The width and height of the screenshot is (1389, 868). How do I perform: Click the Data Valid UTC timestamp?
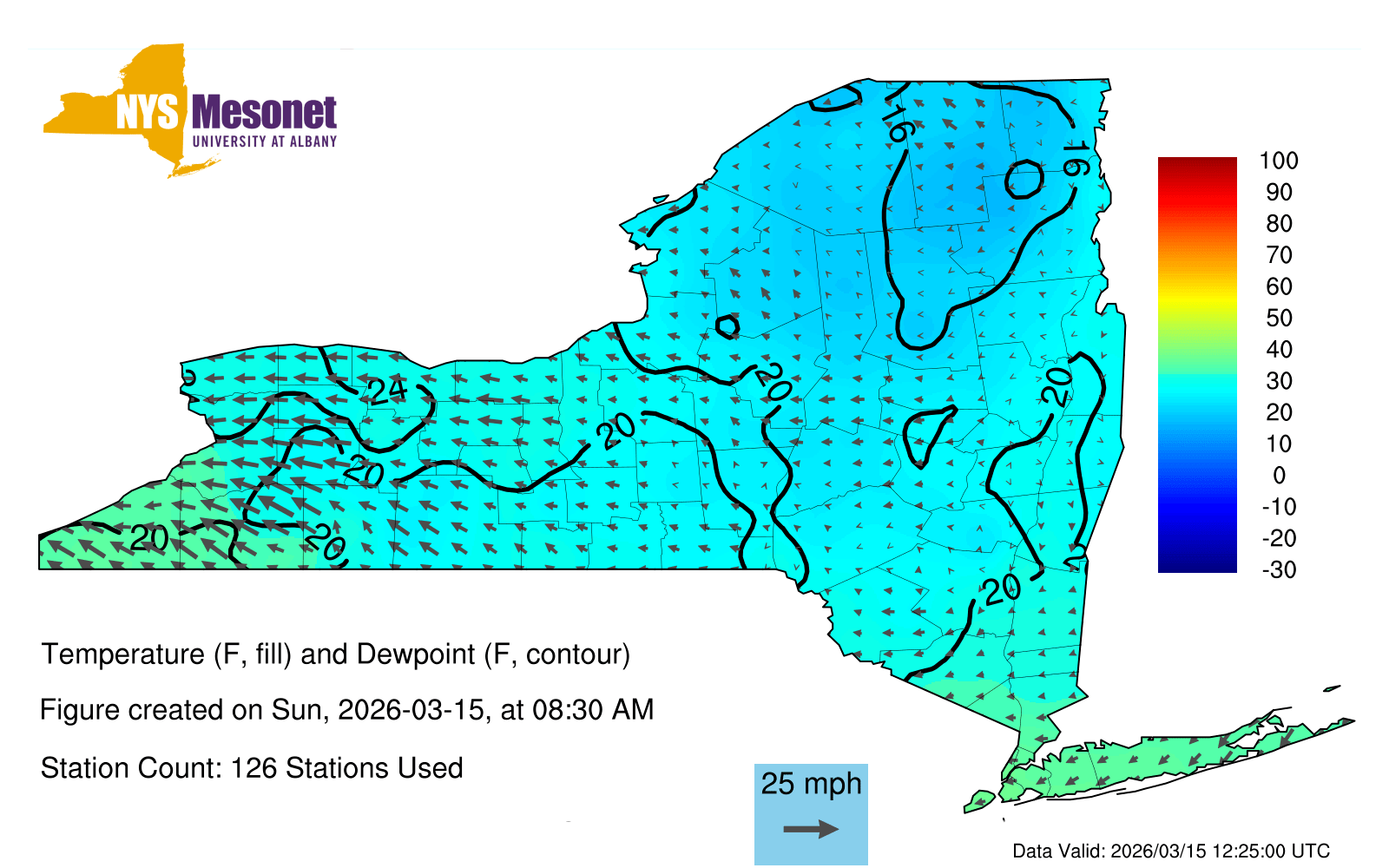(1171, 851)
